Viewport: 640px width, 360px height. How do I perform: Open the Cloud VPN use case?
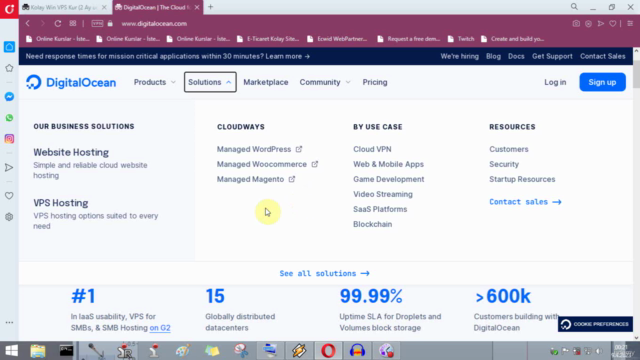pos(372,149)
